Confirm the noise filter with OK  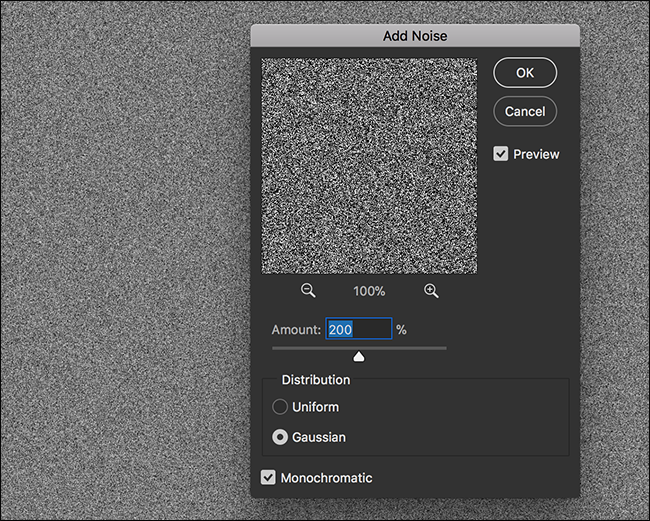pos(525,73)
